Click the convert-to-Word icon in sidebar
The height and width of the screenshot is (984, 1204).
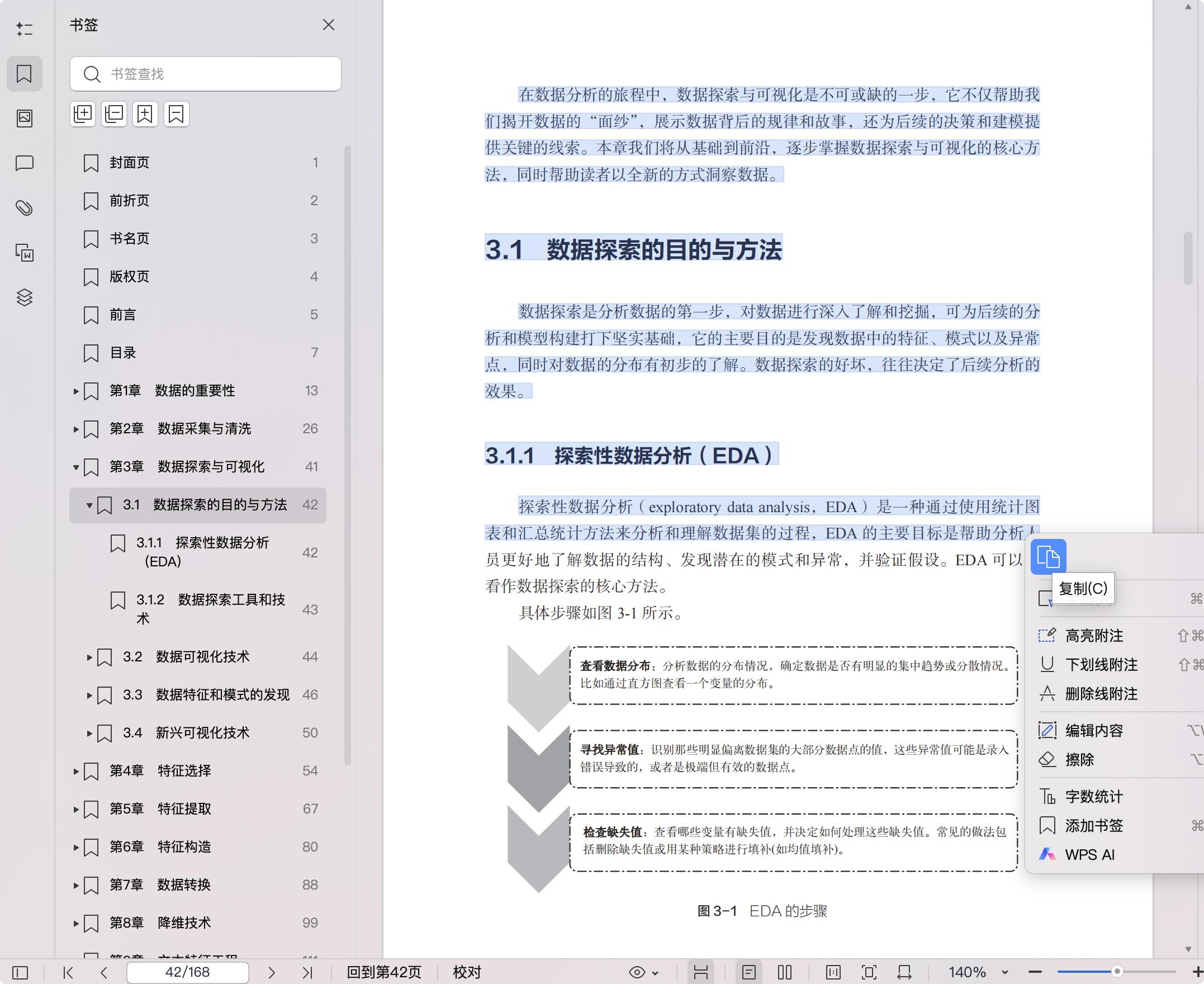[25, 253]
